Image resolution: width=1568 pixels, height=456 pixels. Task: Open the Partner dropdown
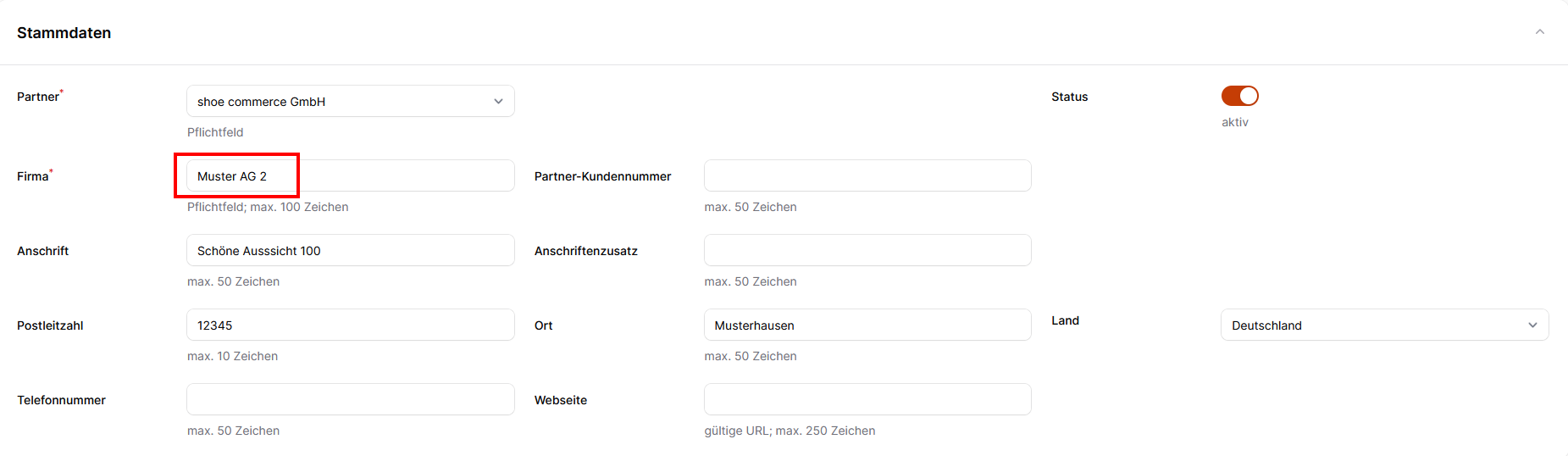pos(350,102)
